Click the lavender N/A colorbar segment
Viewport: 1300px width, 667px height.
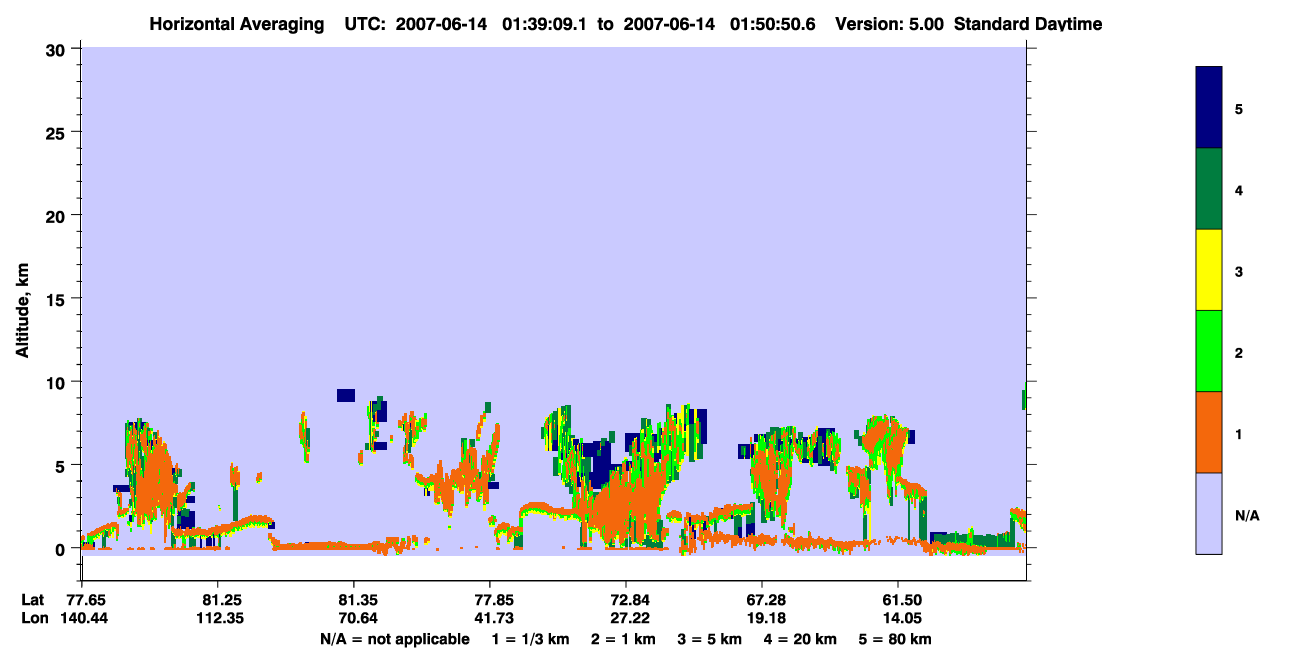tap(1209, 513)
